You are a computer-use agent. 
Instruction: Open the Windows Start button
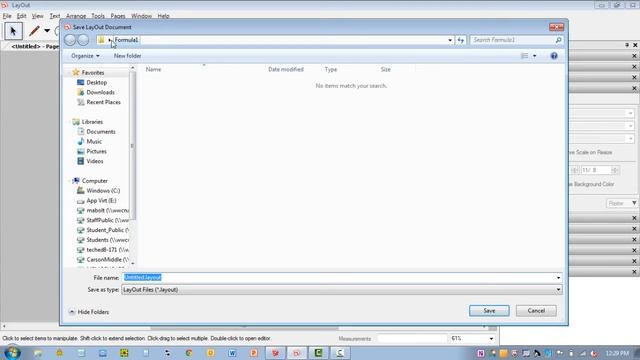(12, 353)
